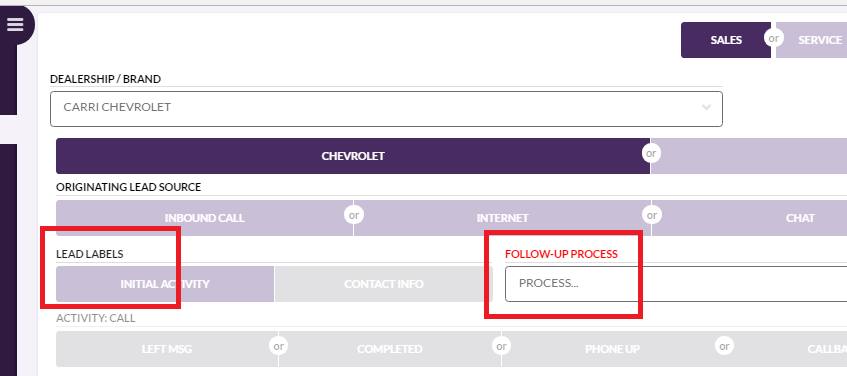This screenshot has width=847, height=376.
Task: Open the CARRI CHEVROLET dealership dropdown
Action: tap(386, 109)
